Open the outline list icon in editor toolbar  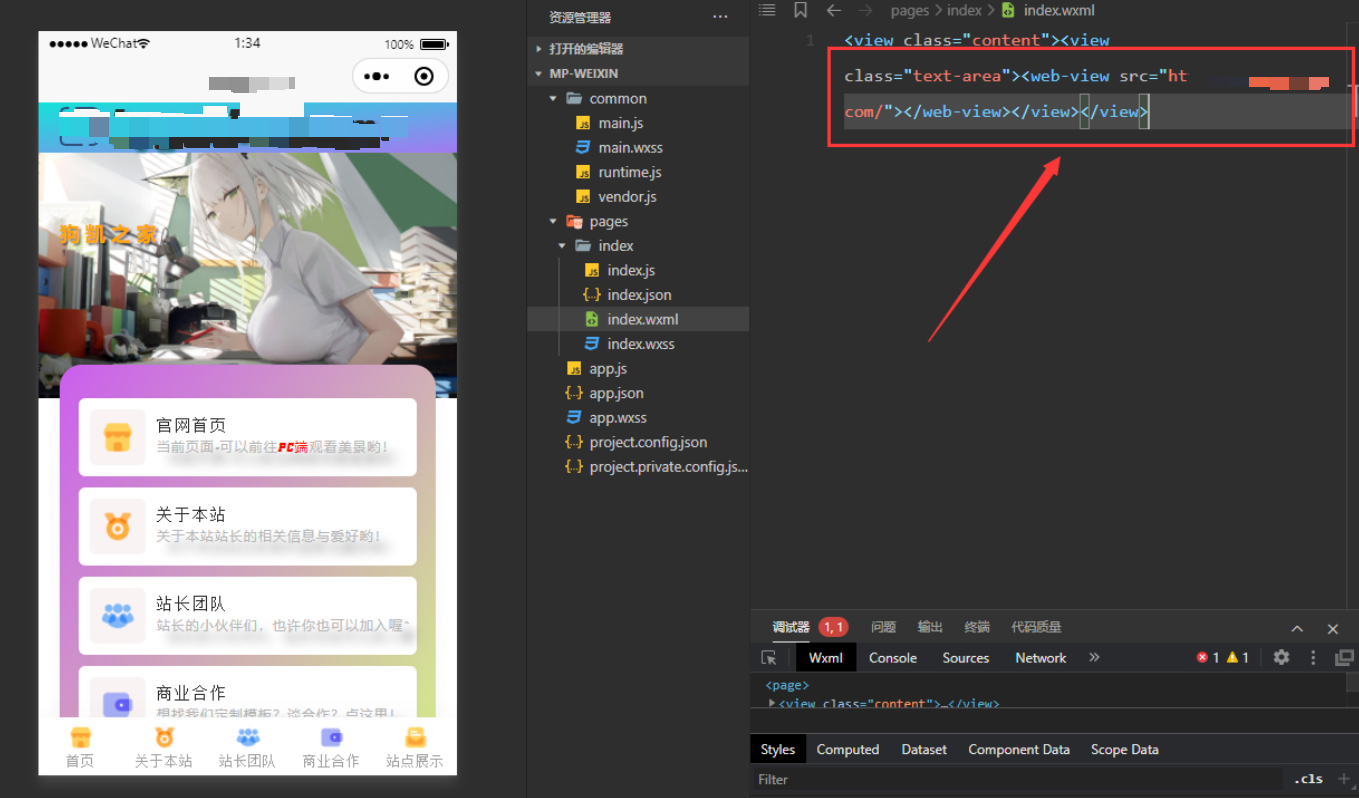(x=767, y=10)
